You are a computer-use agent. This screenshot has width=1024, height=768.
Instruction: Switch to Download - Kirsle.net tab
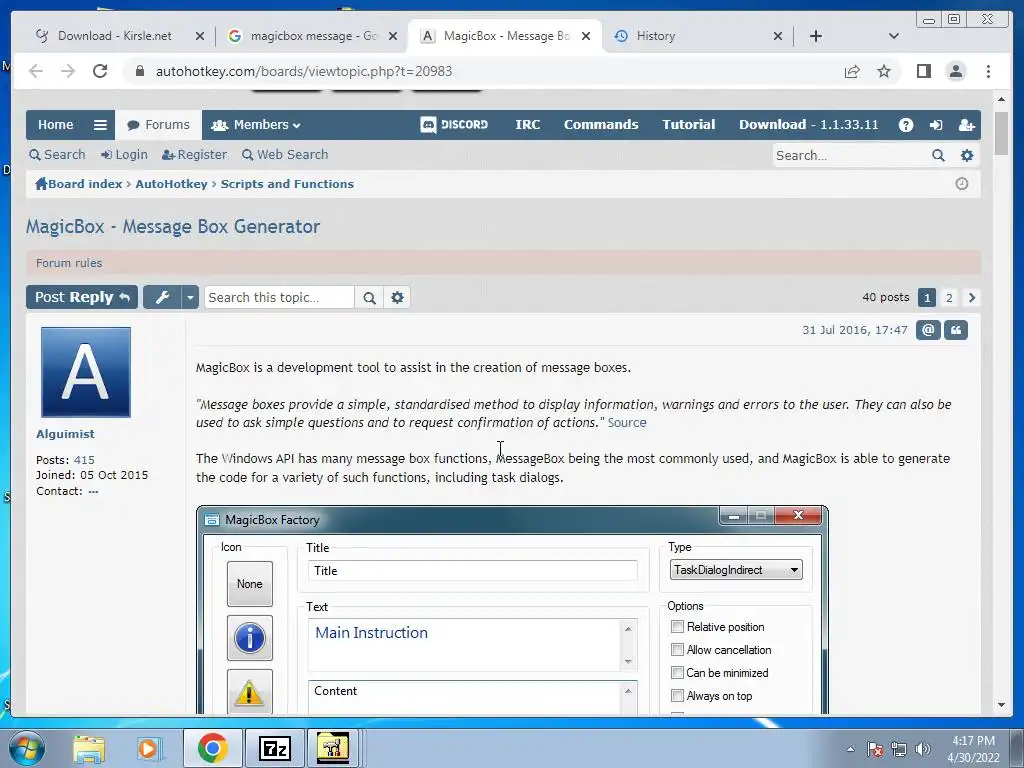tap(115, 36)
